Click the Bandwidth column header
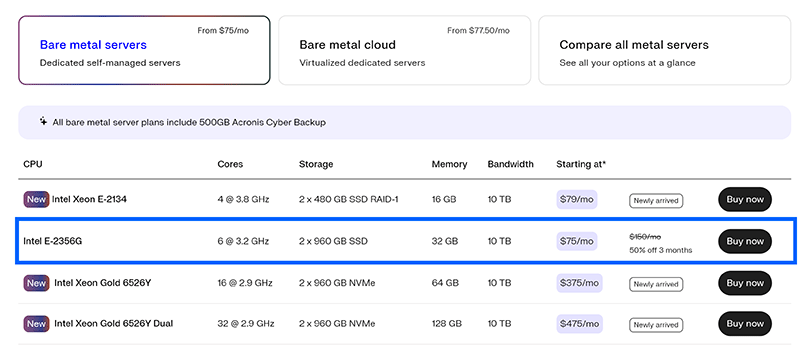810x361 pixels. (x=510, y=164)
